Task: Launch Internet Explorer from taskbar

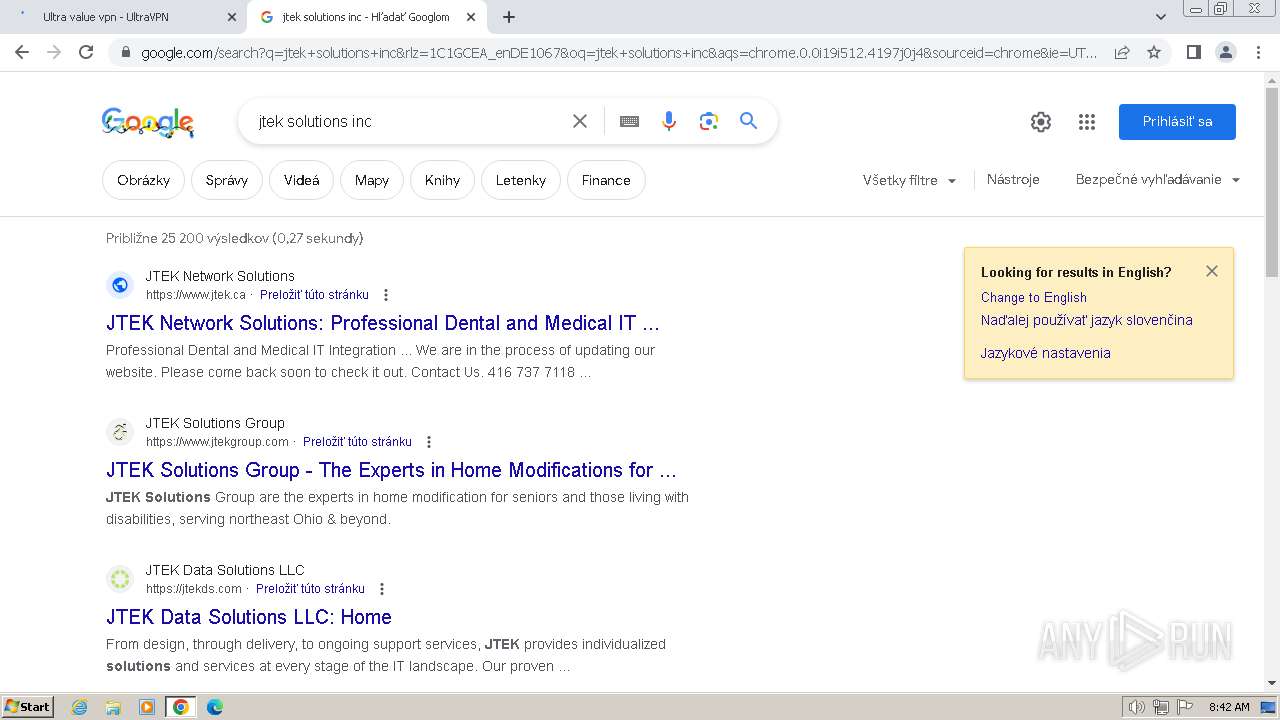Action: point(80,707)
